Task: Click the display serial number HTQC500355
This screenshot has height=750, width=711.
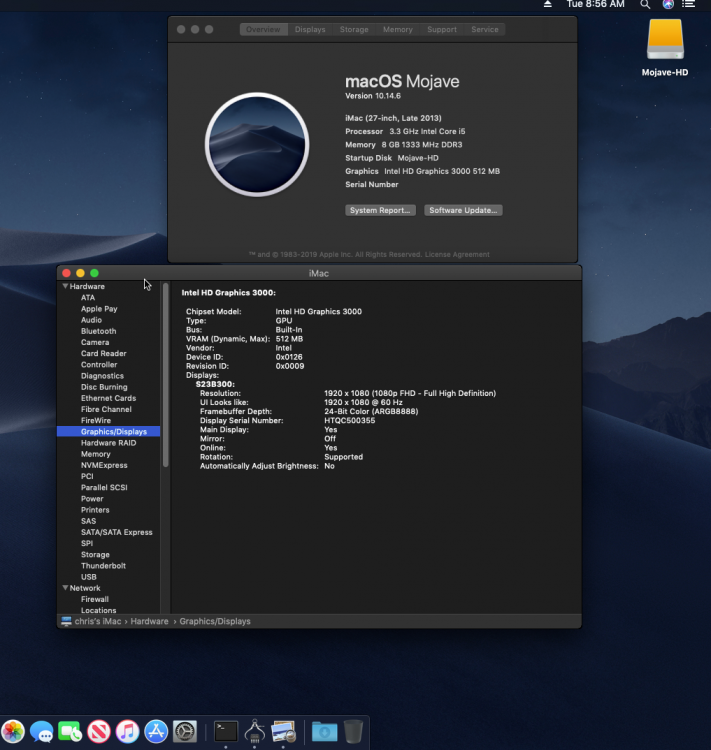Action: pyautogui.click(x=350, y=420)
